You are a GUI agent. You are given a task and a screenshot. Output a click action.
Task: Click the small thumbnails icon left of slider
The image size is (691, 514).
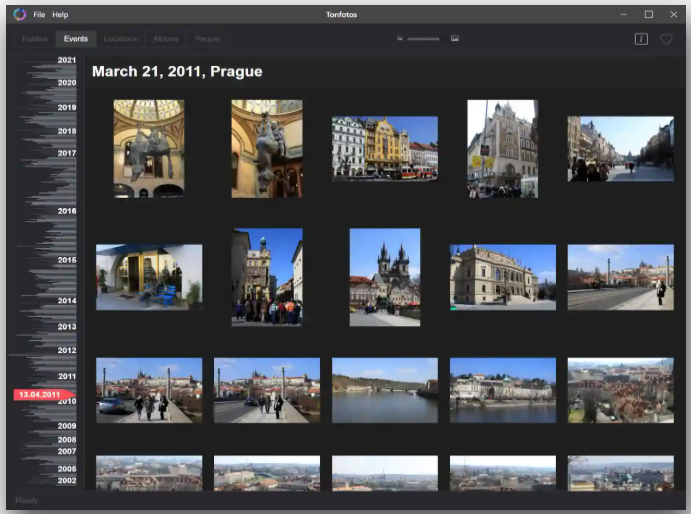(x=400, y=39)
